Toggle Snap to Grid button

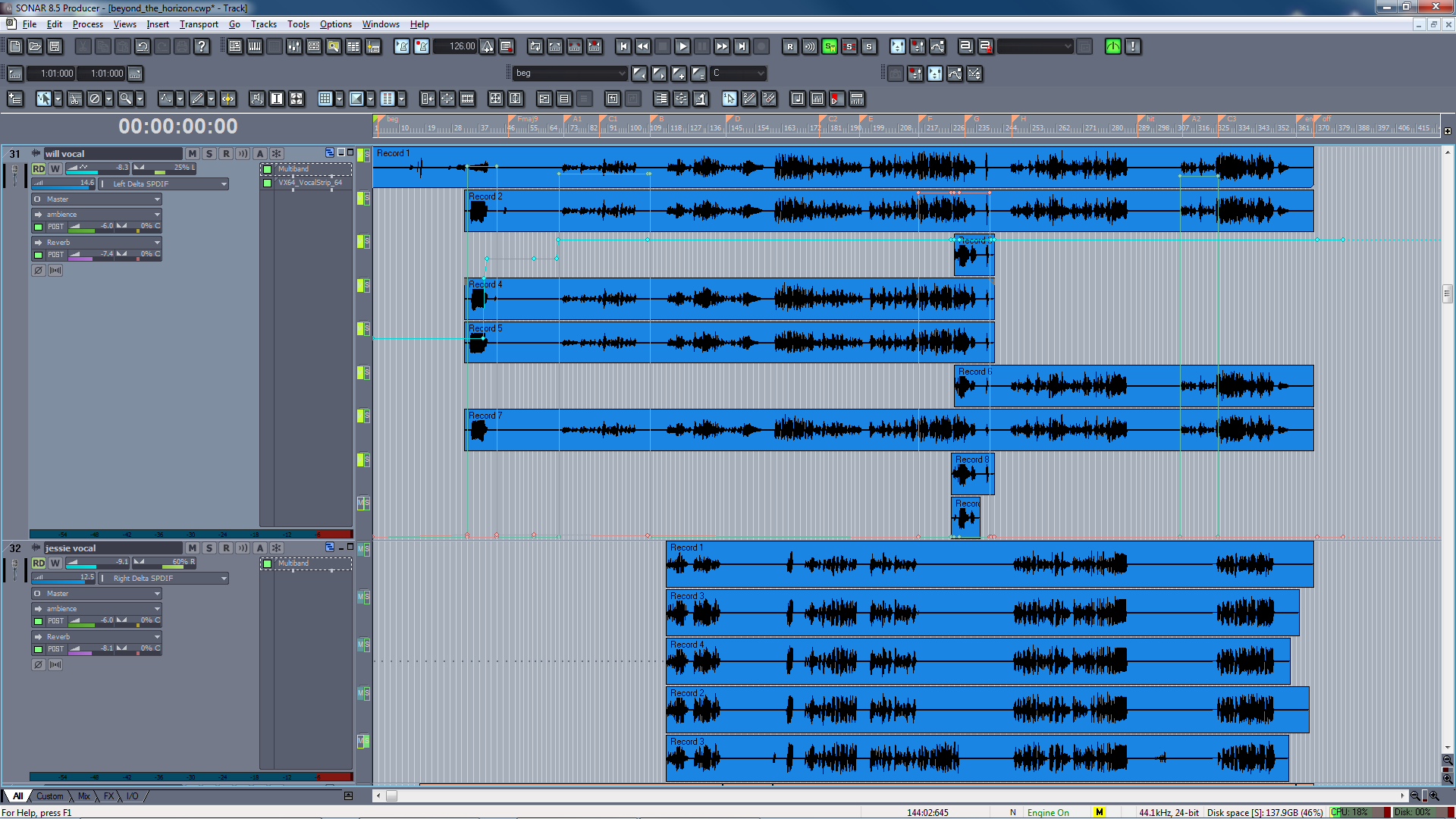[325, 99]
